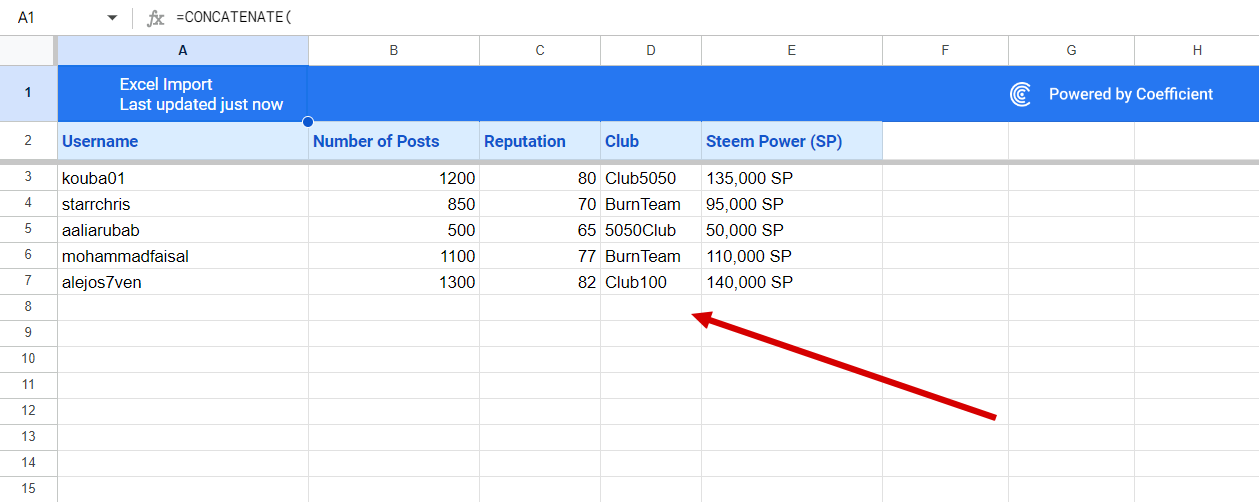Select column A header
Screen dimensions: 1259x502
click(183, 50)
